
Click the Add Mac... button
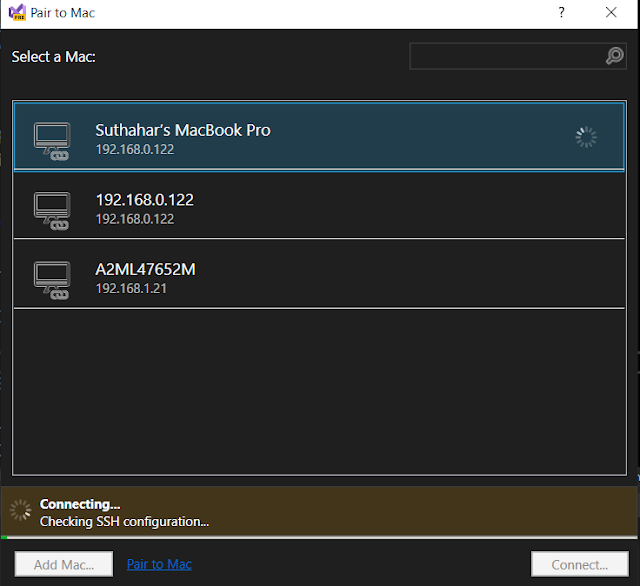coord(64,564)
